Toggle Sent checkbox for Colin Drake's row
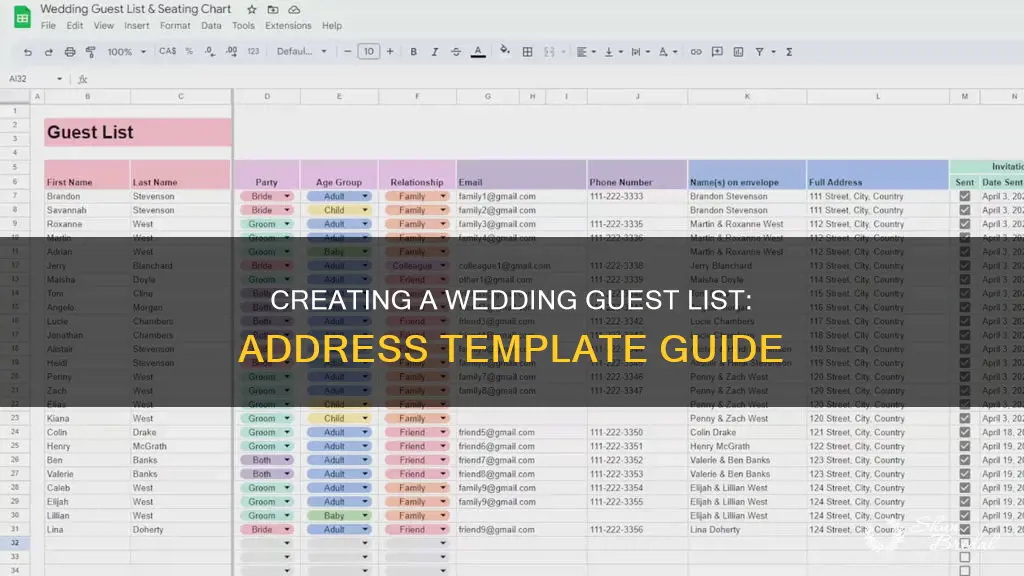The height and width of the screenshot is (576, 1024). click(x=965, y=432)
